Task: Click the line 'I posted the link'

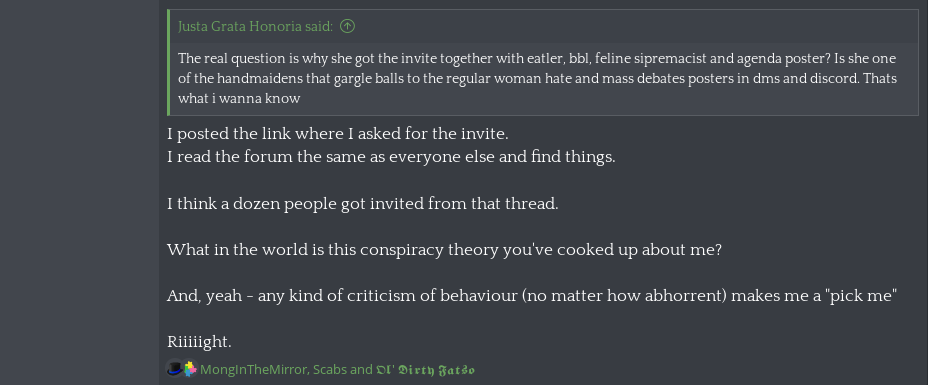Action: (x=338, y=134)
